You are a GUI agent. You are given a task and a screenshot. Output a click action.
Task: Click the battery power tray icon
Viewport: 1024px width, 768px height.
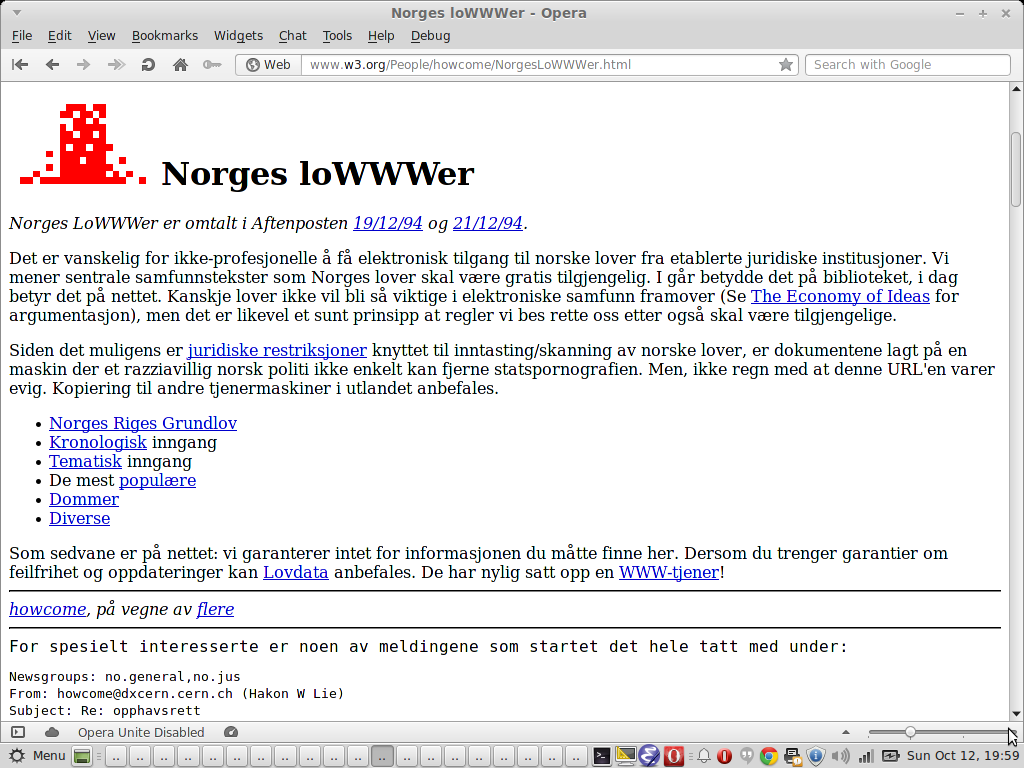click(890, 756)
